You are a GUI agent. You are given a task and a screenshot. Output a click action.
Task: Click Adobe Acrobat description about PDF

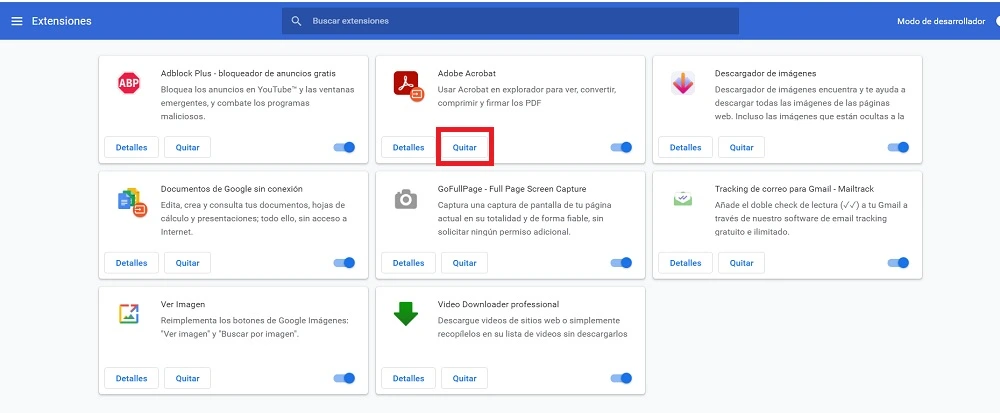527,96
